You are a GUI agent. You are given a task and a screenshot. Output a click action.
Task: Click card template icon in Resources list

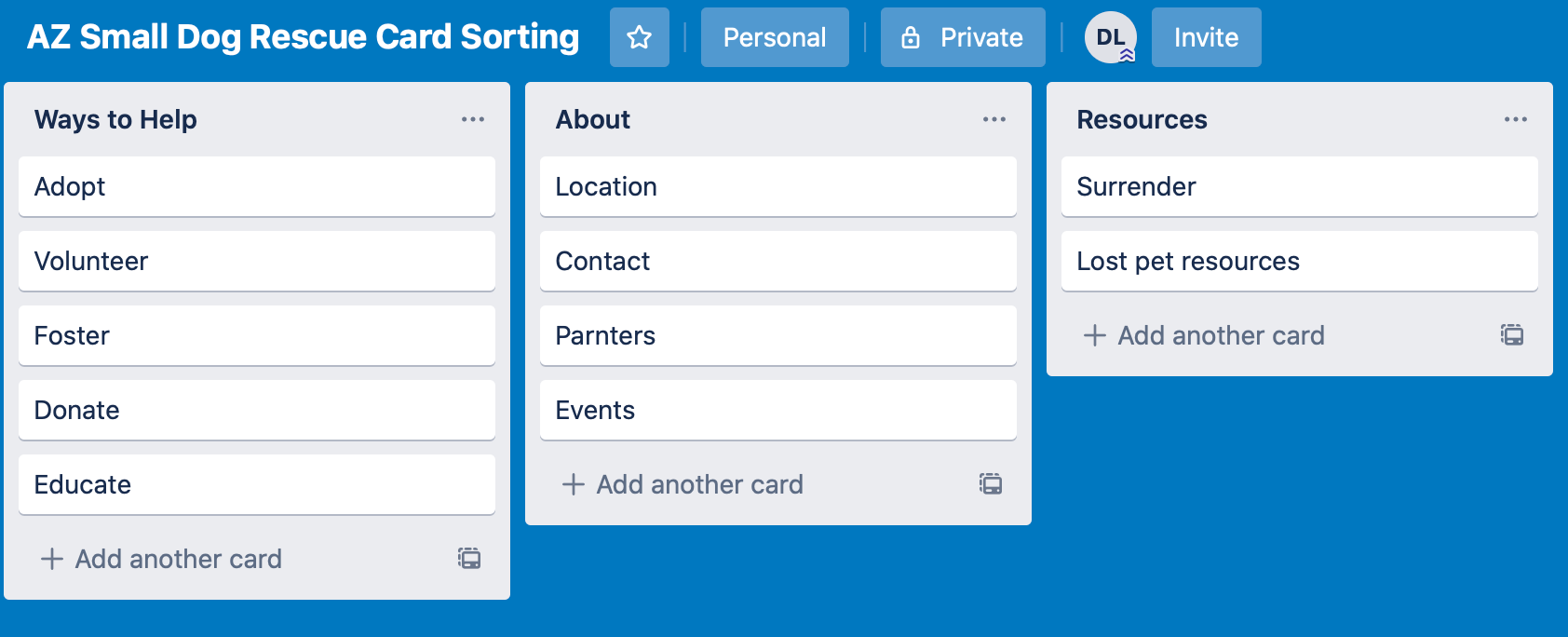tap(1512, 335)
